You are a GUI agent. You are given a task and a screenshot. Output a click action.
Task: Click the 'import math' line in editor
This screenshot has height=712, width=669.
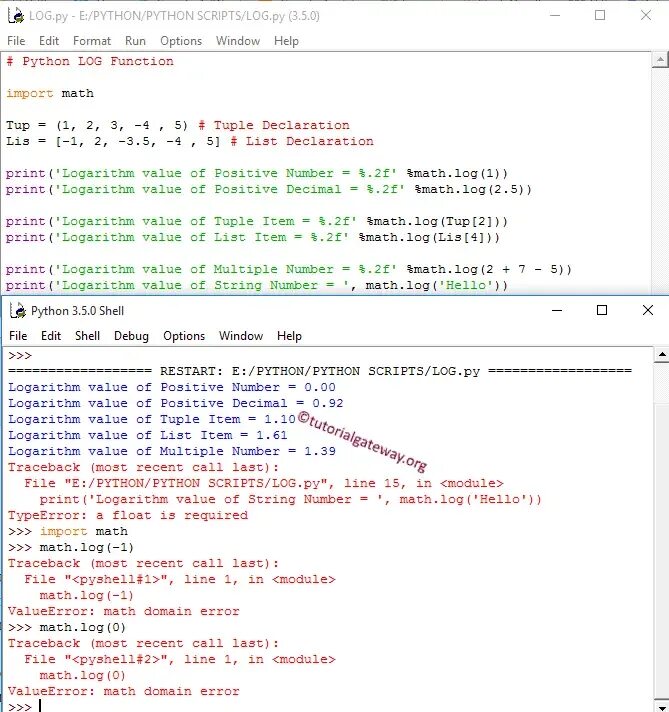coord(50,93)
